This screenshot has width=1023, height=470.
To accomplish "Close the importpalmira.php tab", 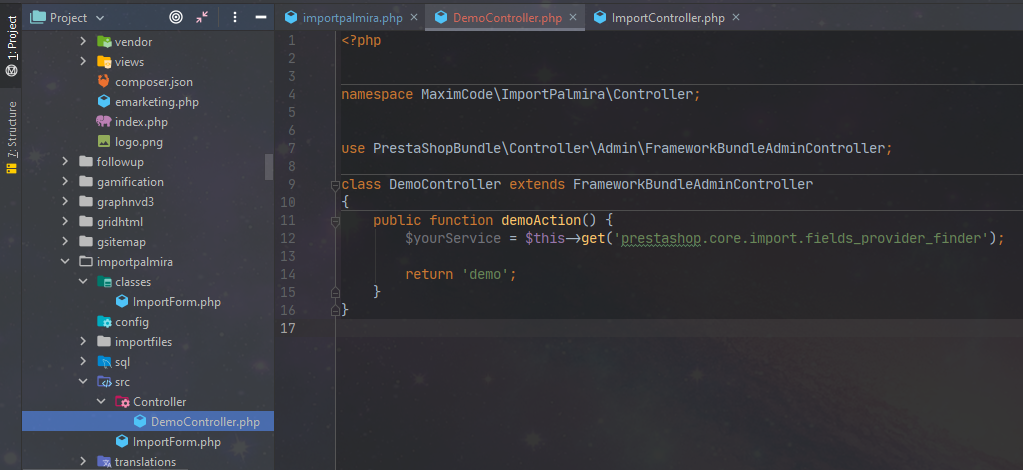I will [x=414, y=18].
